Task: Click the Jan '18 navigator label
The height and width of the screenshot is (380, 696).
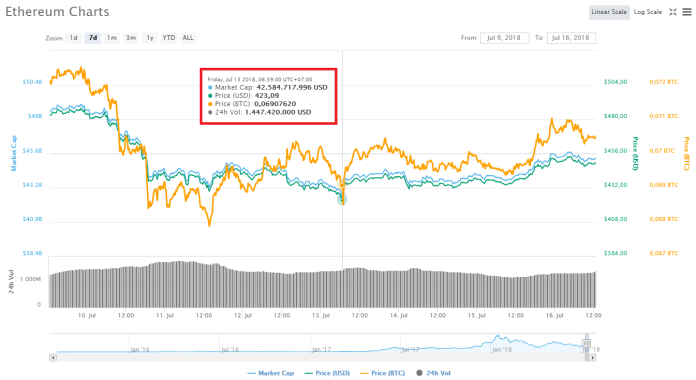Action: 502,349
